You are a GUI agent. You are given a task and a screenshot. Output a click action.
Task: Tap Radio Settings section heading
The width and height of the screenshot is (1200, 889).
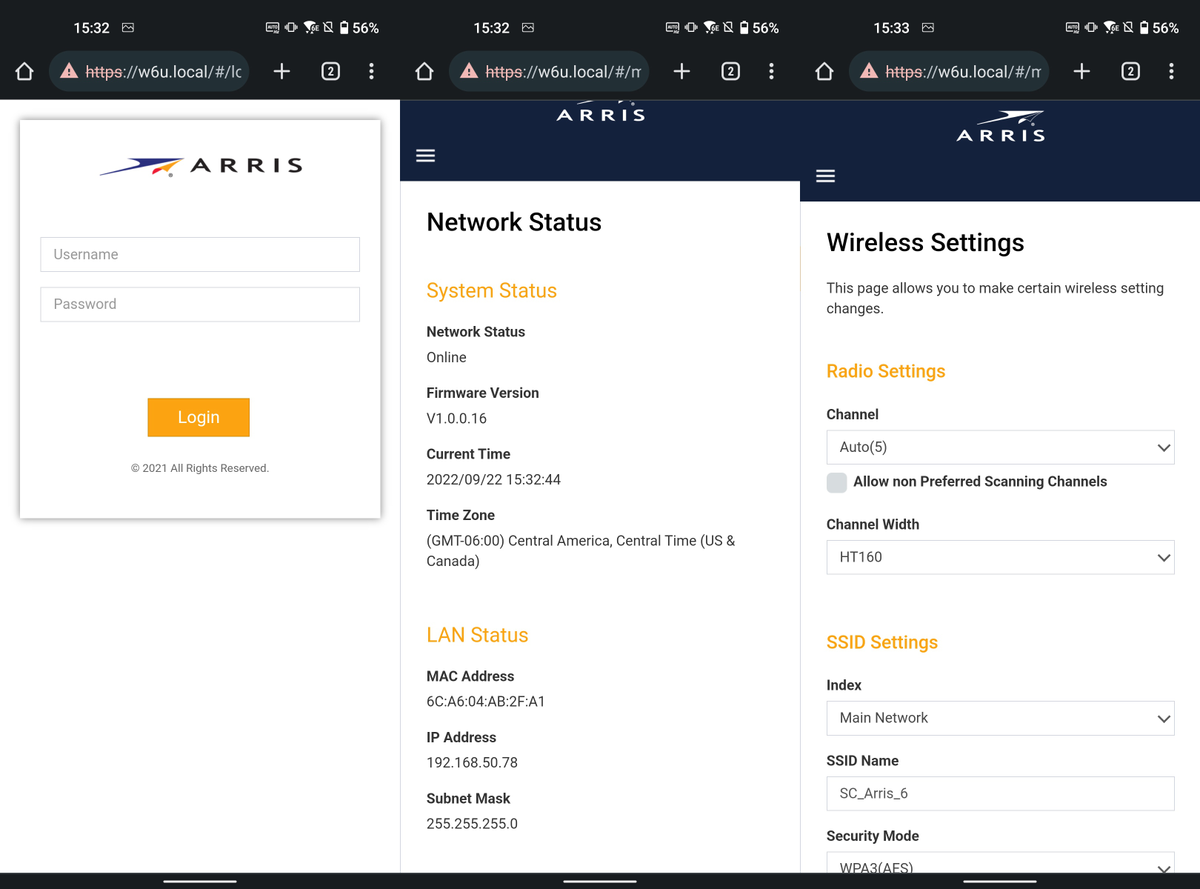pos(886,371)
